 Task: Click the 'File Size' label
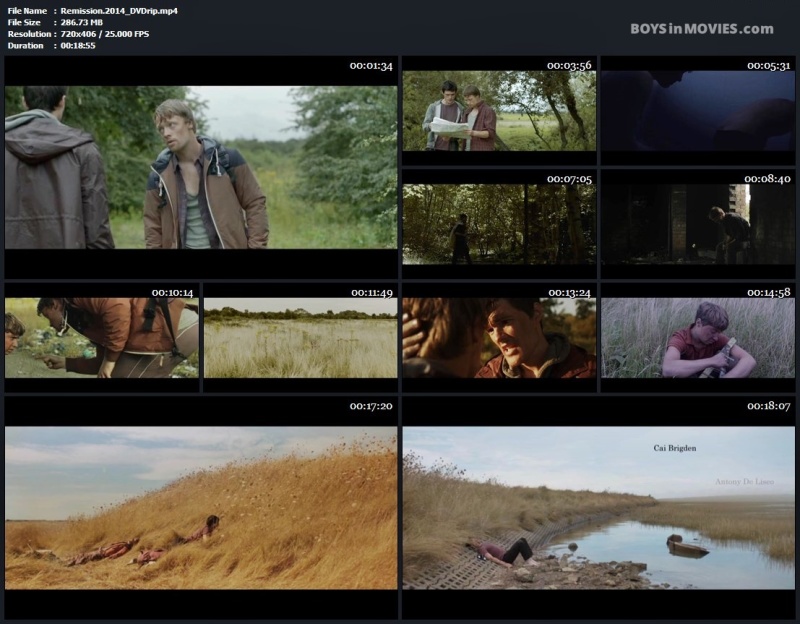24,22
